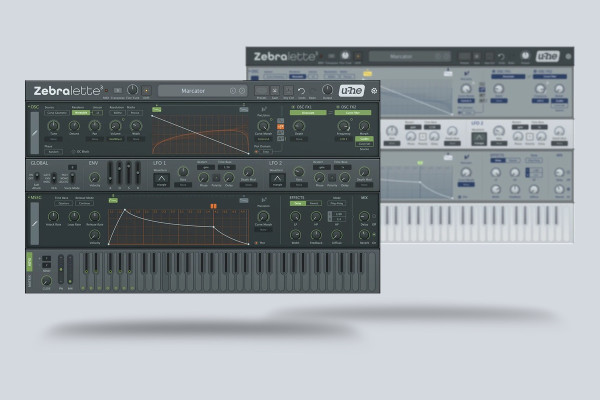Click the Marcator preset name display

click(x=193, y=91)
